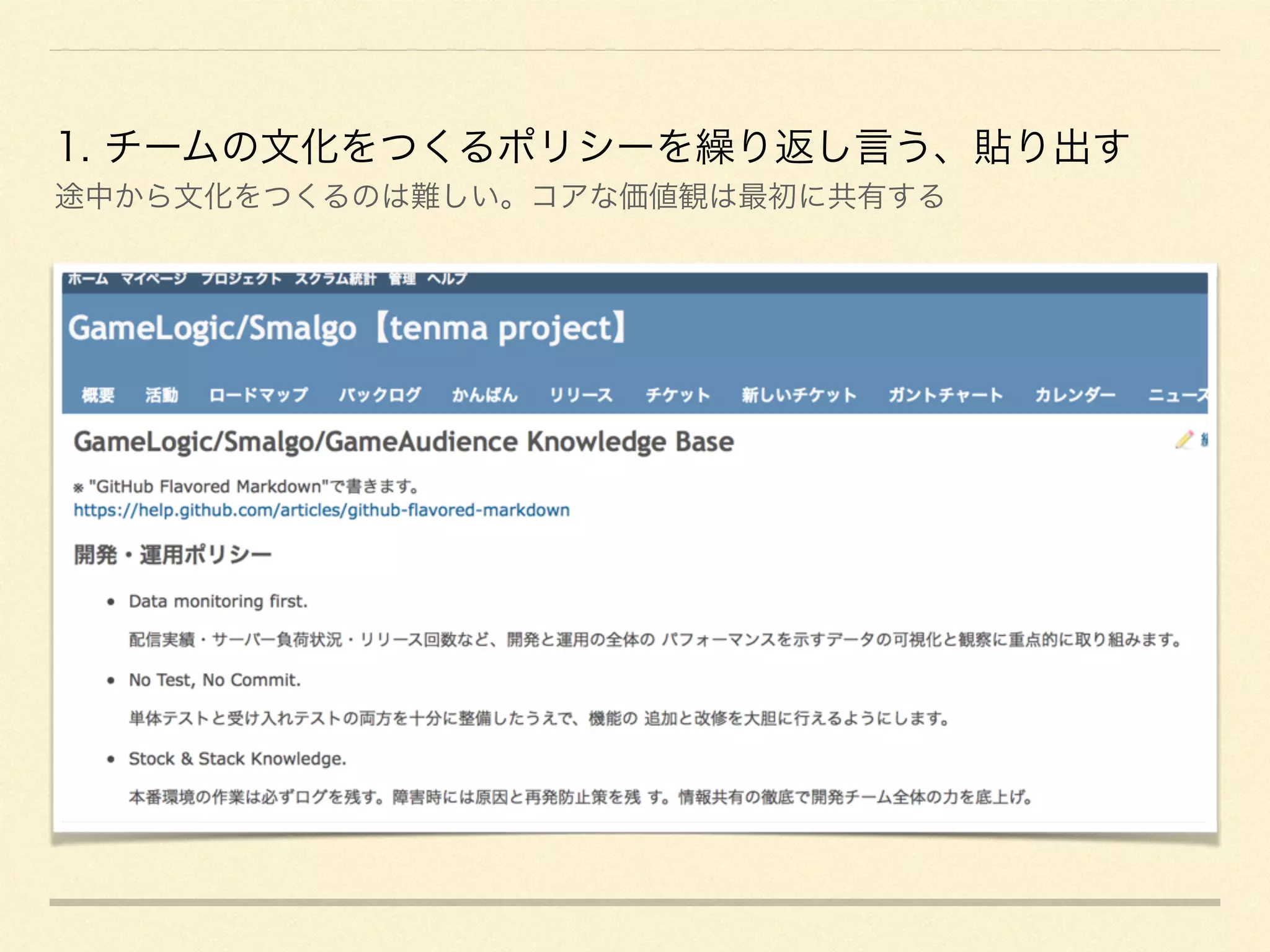The image size is (1270, 952).
Task: Click the subtitle 途中から文化をつくるのは難しい
Action: tap(500, 196)
